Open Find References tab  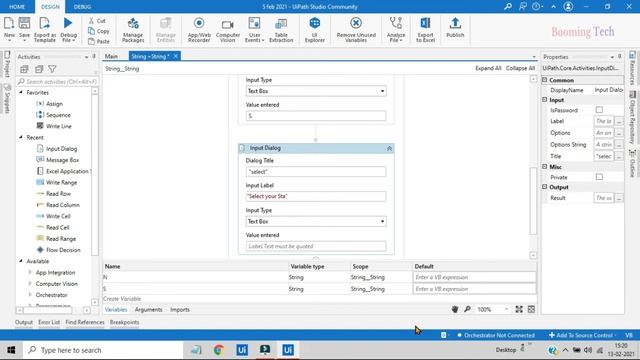(x=85, y=322)
